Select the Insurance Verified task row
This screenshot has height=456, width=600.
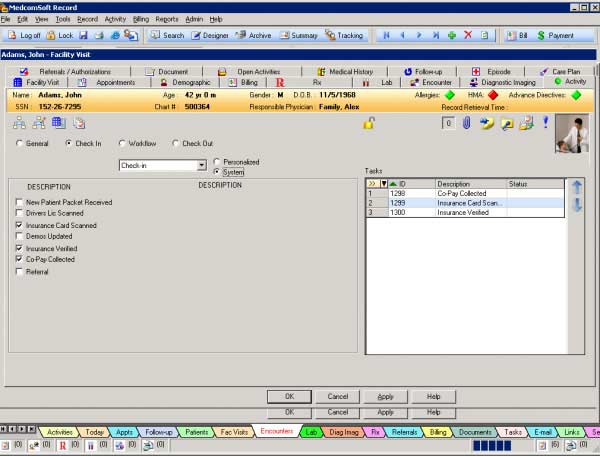tap(465, 212)
